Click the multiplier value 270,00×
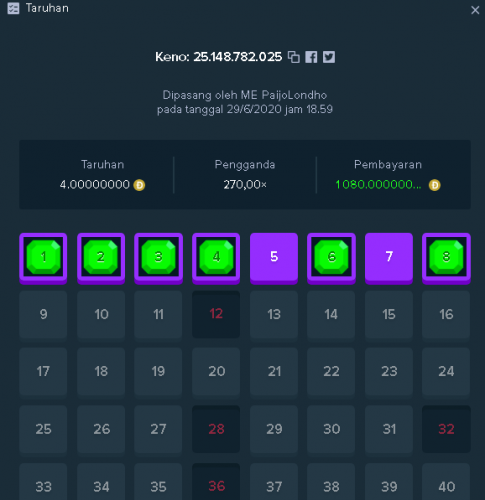The height and width of the screenshot is (500, 485). click(245, 185)
